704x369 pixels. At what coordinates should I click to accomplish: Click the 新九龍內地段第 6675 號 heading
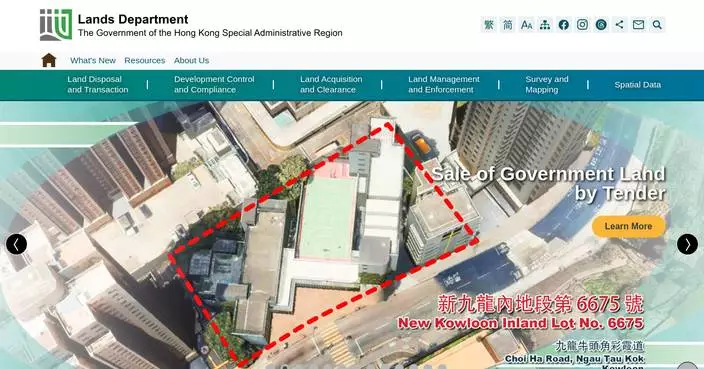pyautogui.click(x=541, y=304)
